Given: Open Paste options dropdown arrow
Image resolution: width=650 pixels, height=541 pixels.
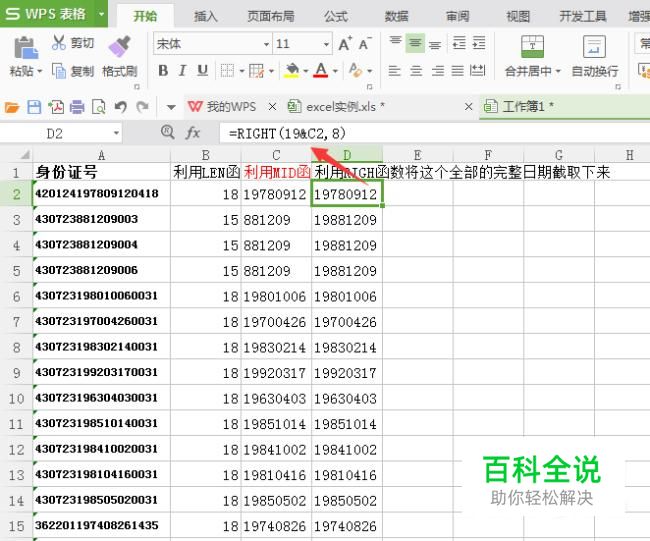Looking at the screenshot, I should click(x=40, y=71).
